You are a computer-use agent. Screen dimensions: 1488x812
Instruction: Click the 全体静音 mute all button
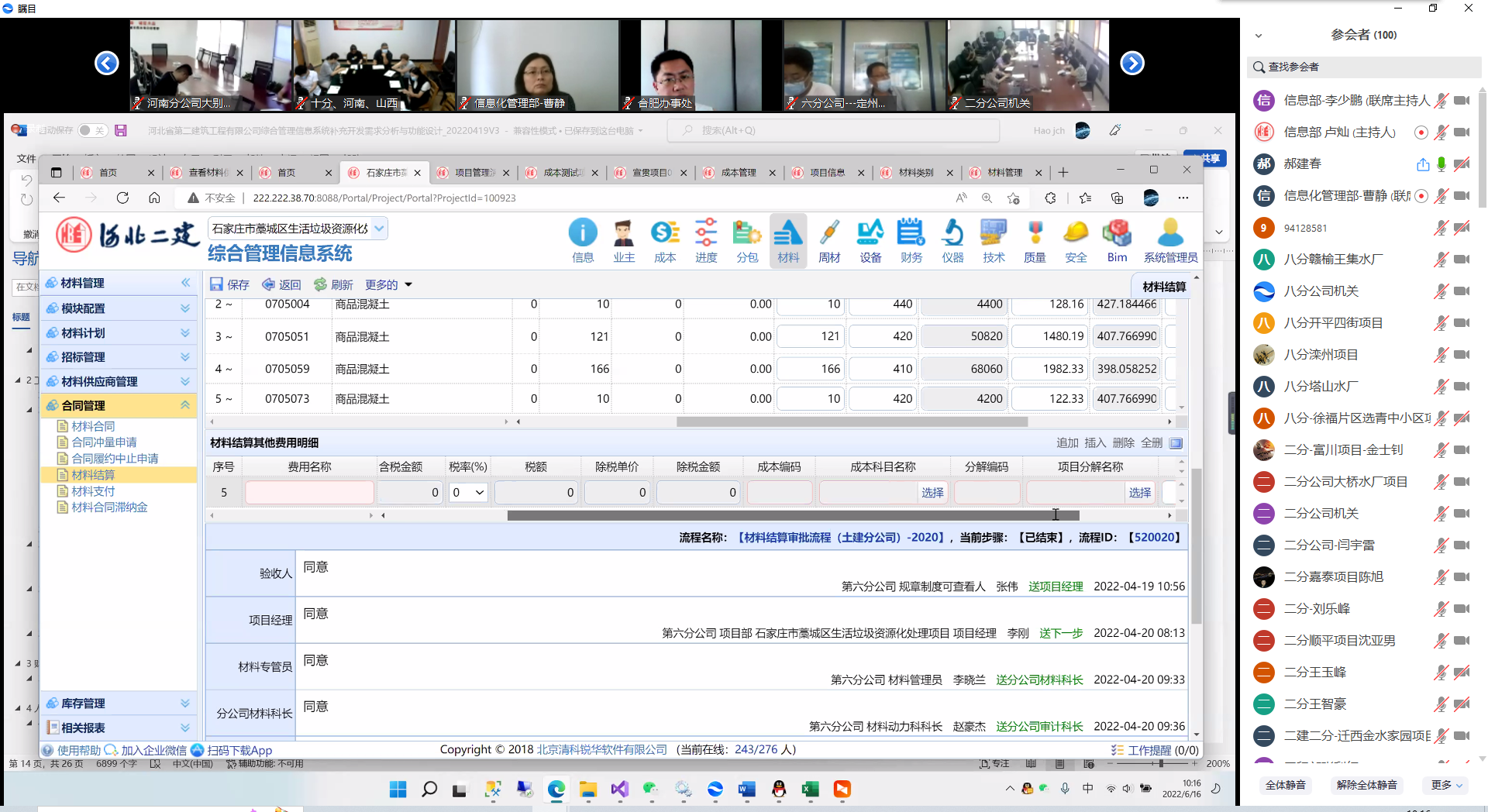(x=1285, y=785)
